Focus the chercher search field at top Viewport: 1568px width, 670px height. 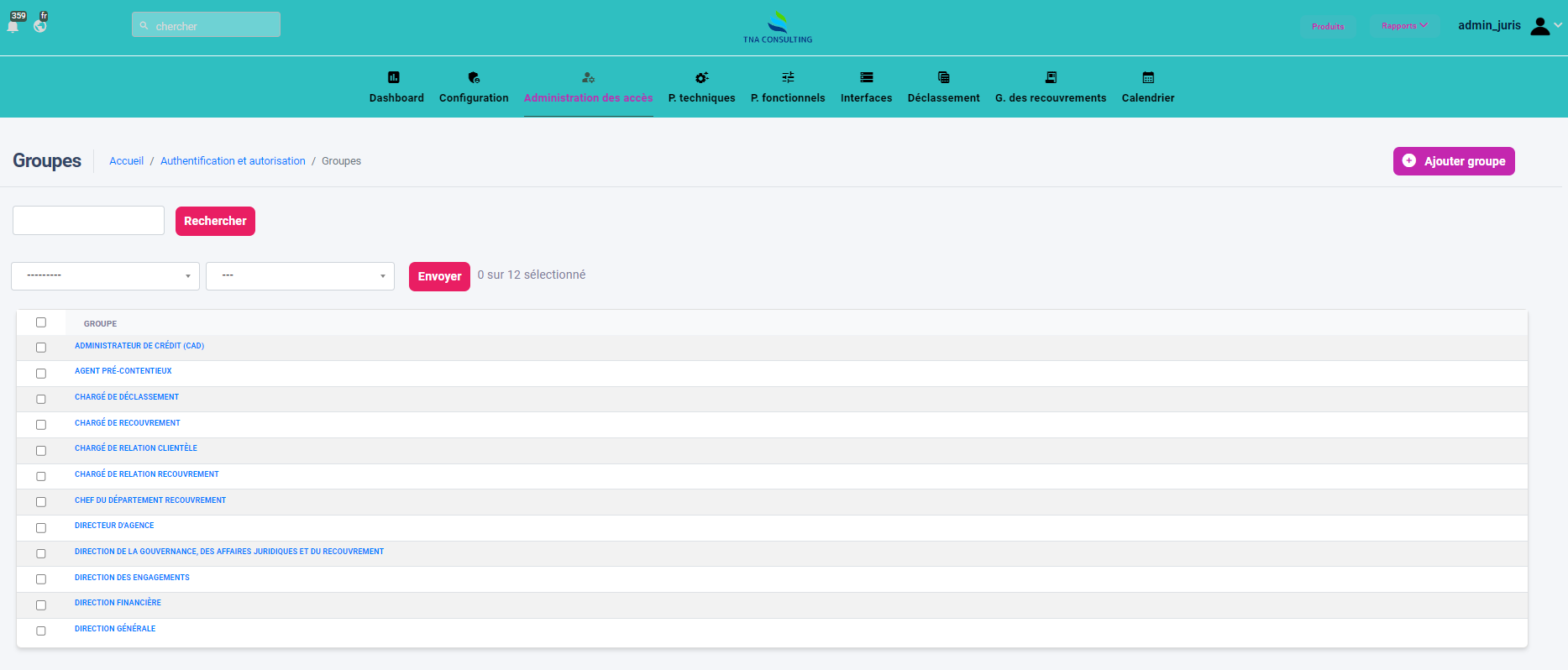(x=207, y=25)
